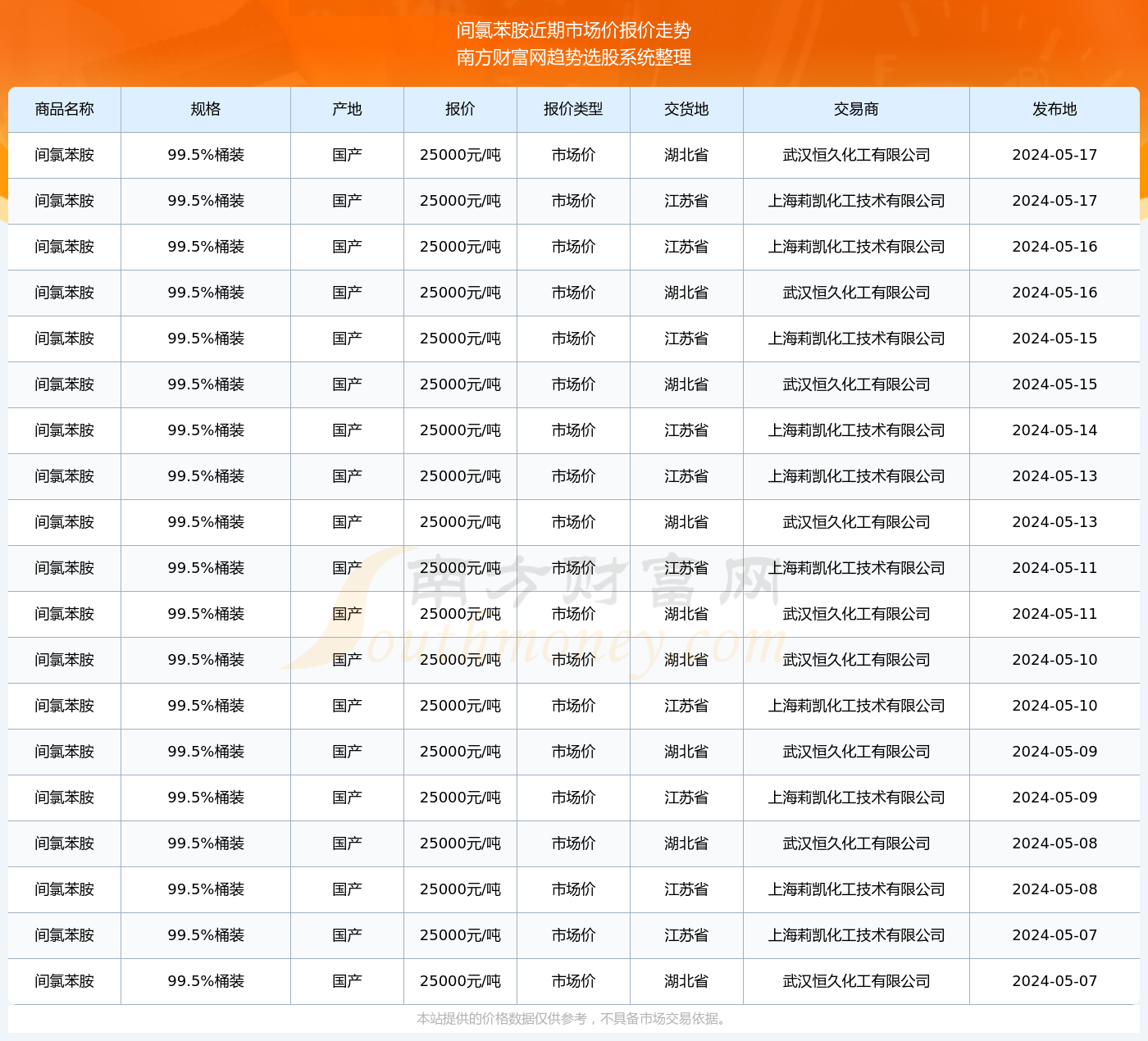
Task: Click 国产 in the 2024-05-14 row
Action: pos(348,430)
